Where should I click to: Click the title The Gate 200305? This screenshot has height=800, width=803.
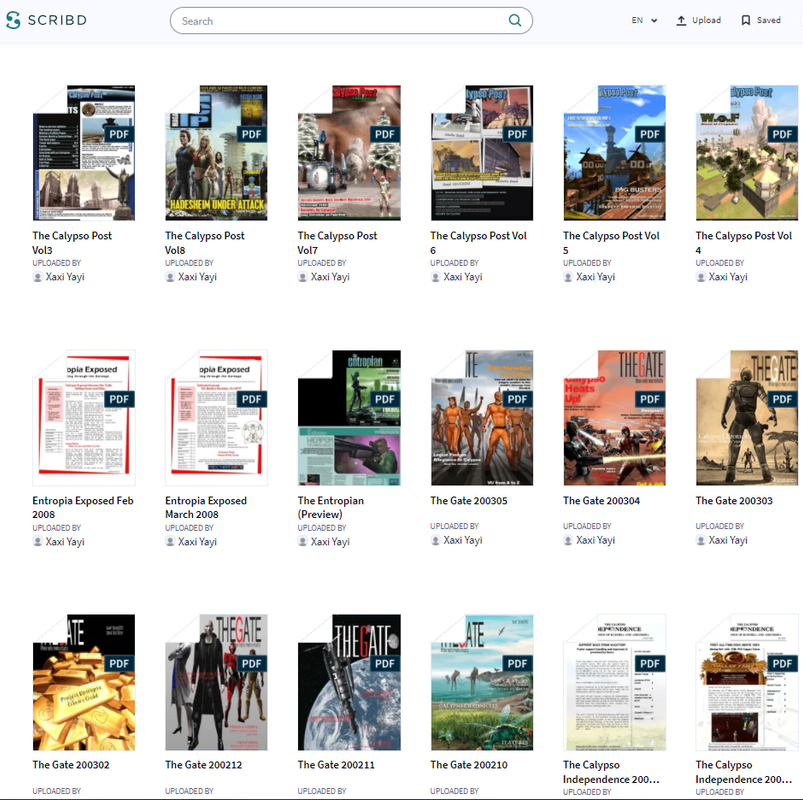469,501
